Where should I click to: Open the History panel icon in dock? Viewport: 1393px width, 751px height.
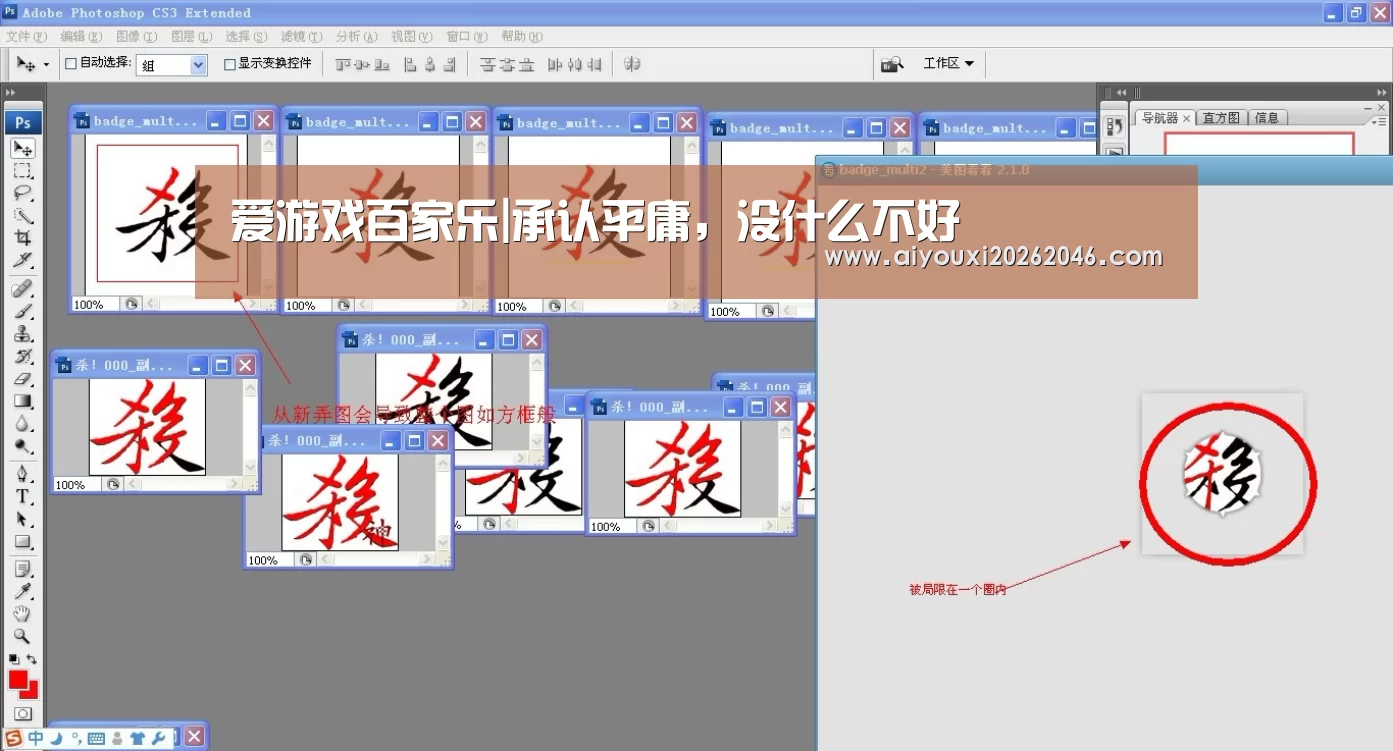(1114, 127)
